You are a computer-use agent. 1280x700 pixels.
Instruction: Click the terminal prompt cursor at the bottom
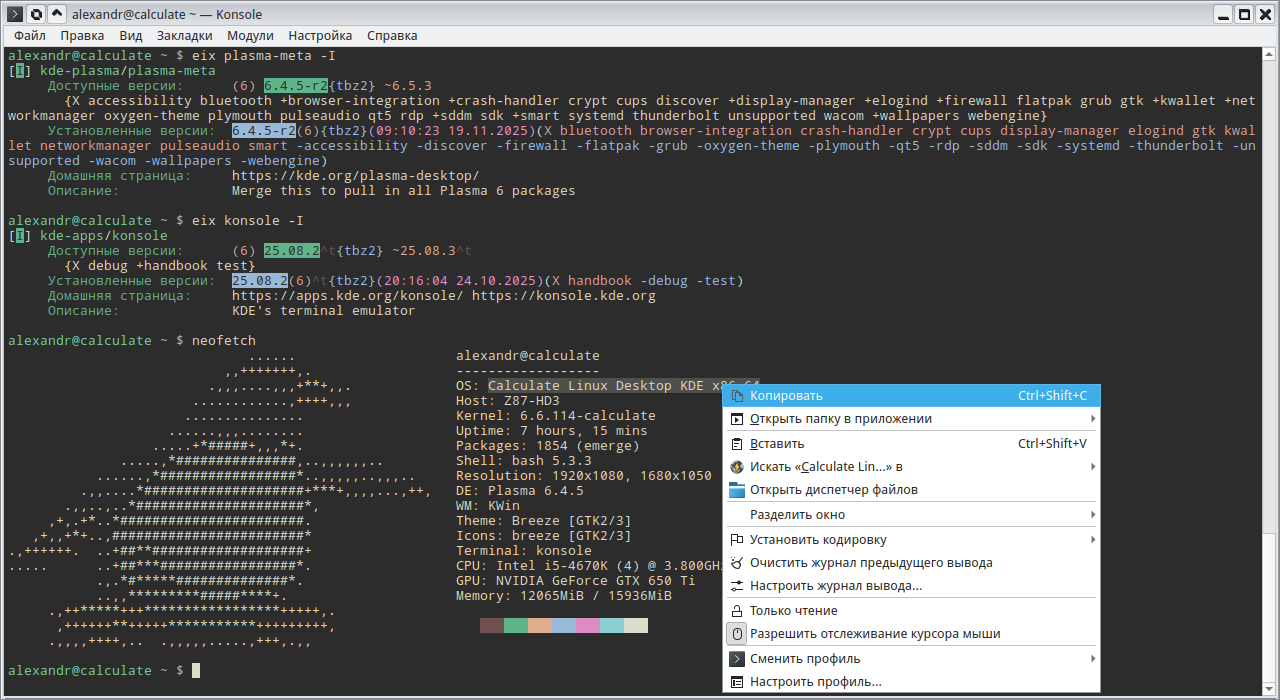(x=197, y=670)
